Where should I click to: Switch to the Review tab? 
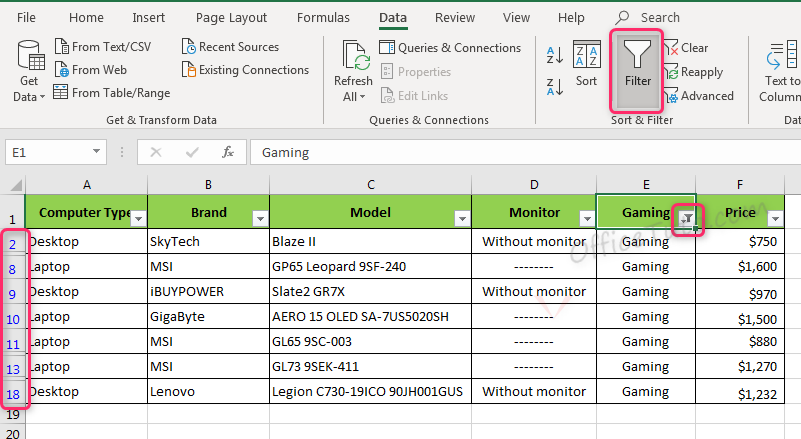pos(455,17)
